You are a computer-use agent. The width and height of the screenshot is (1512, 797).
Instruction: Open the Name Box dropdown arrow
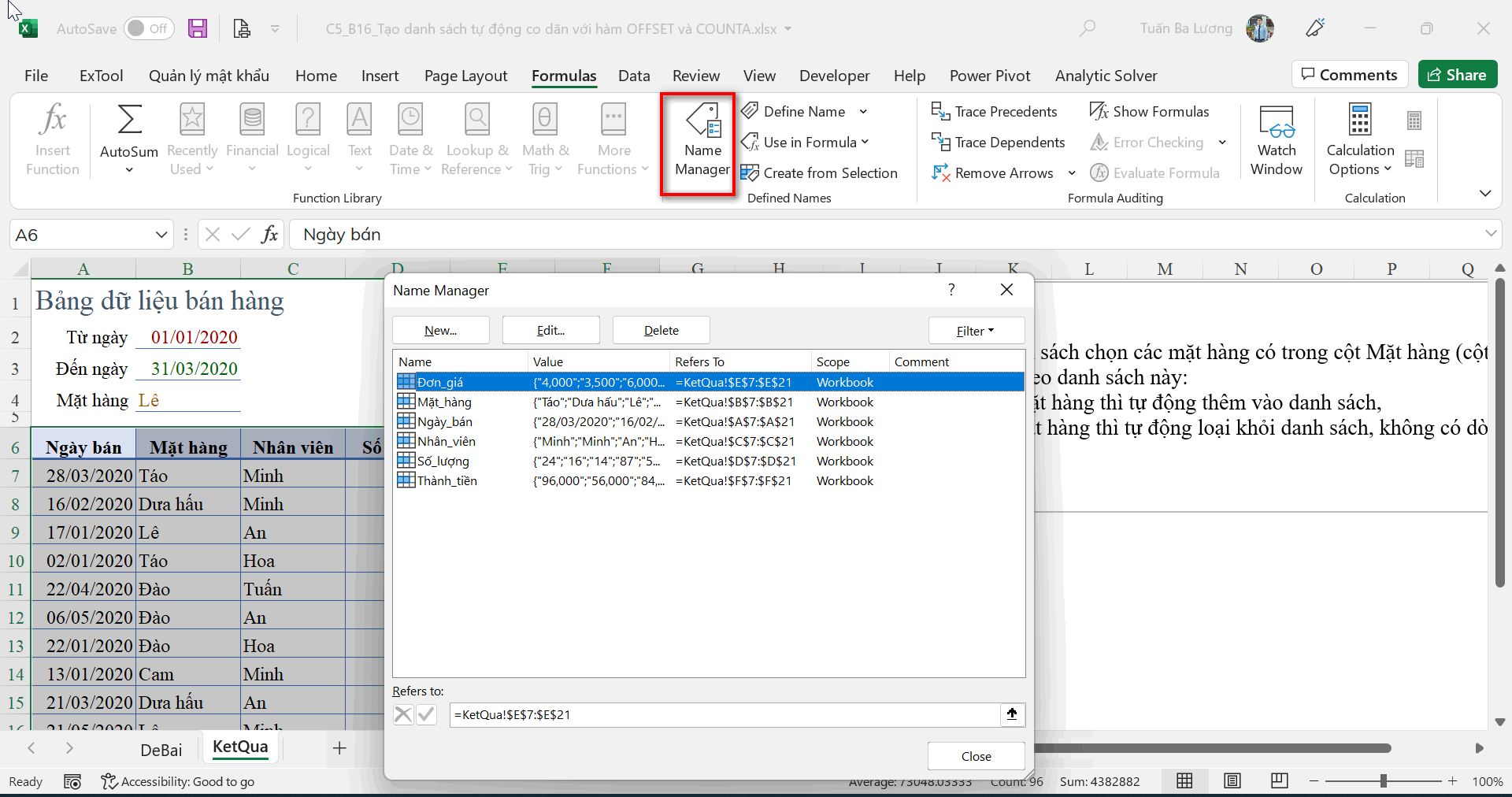(161, 235)
